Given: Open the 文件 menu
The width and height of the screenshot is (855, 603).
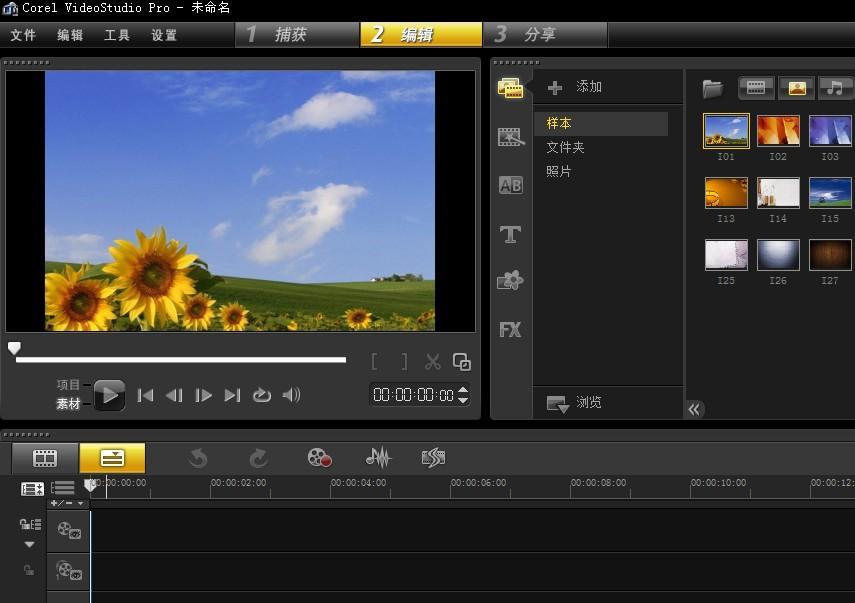Looking at the screenshot, I should pyautogui.click(x=22, y=35).
